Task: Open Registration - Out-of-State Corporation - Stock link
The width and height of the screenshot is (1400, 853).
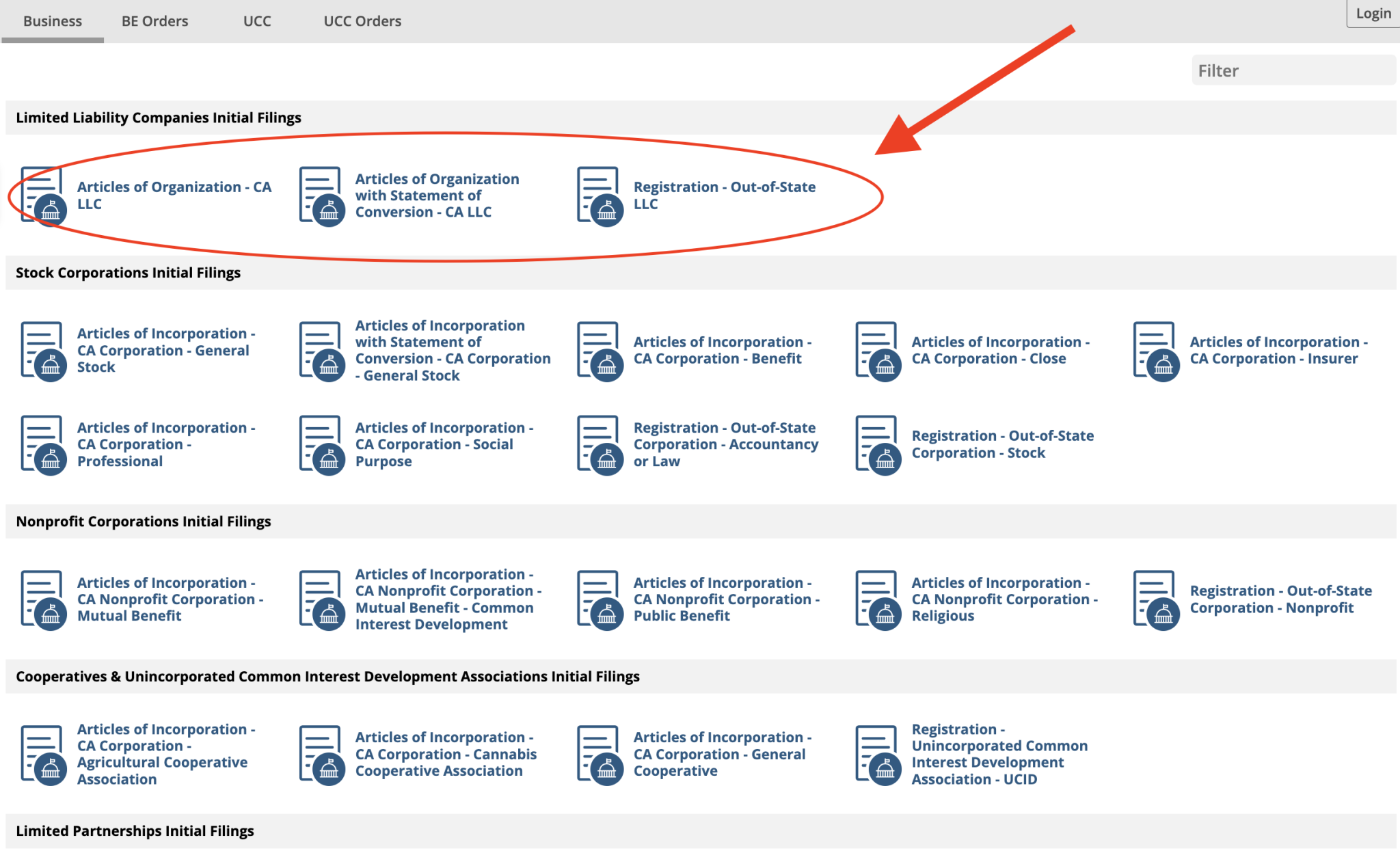Action: (x=1002, y=444)
